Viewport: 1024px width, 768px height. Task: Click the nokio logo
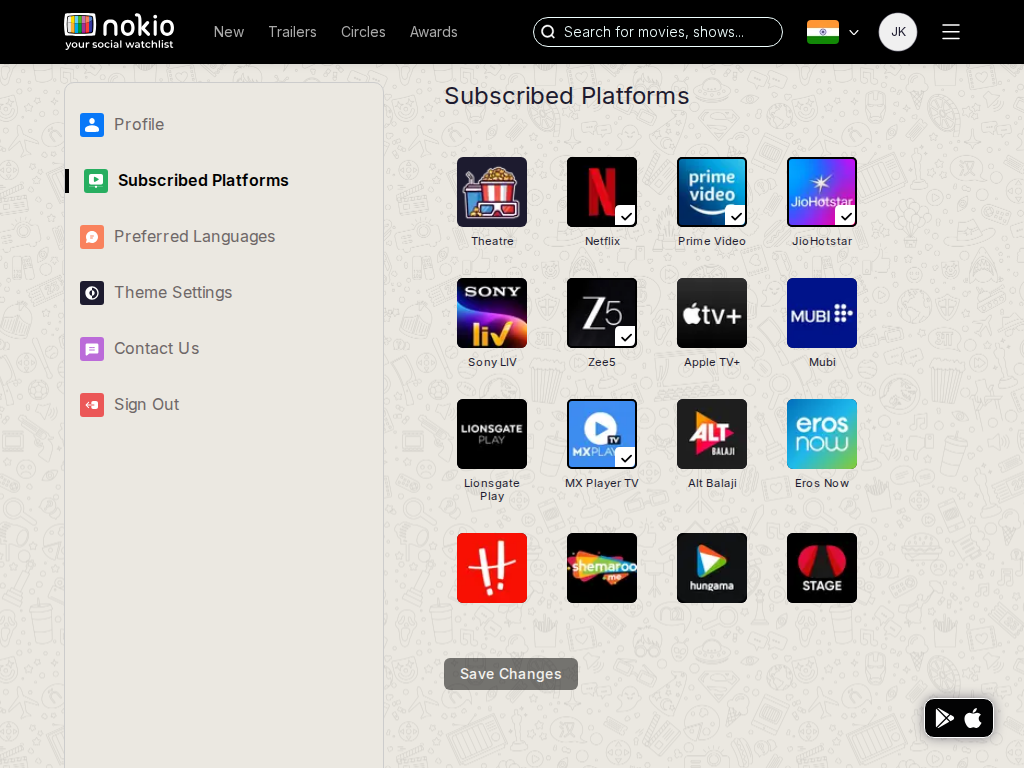coord(119,31)
